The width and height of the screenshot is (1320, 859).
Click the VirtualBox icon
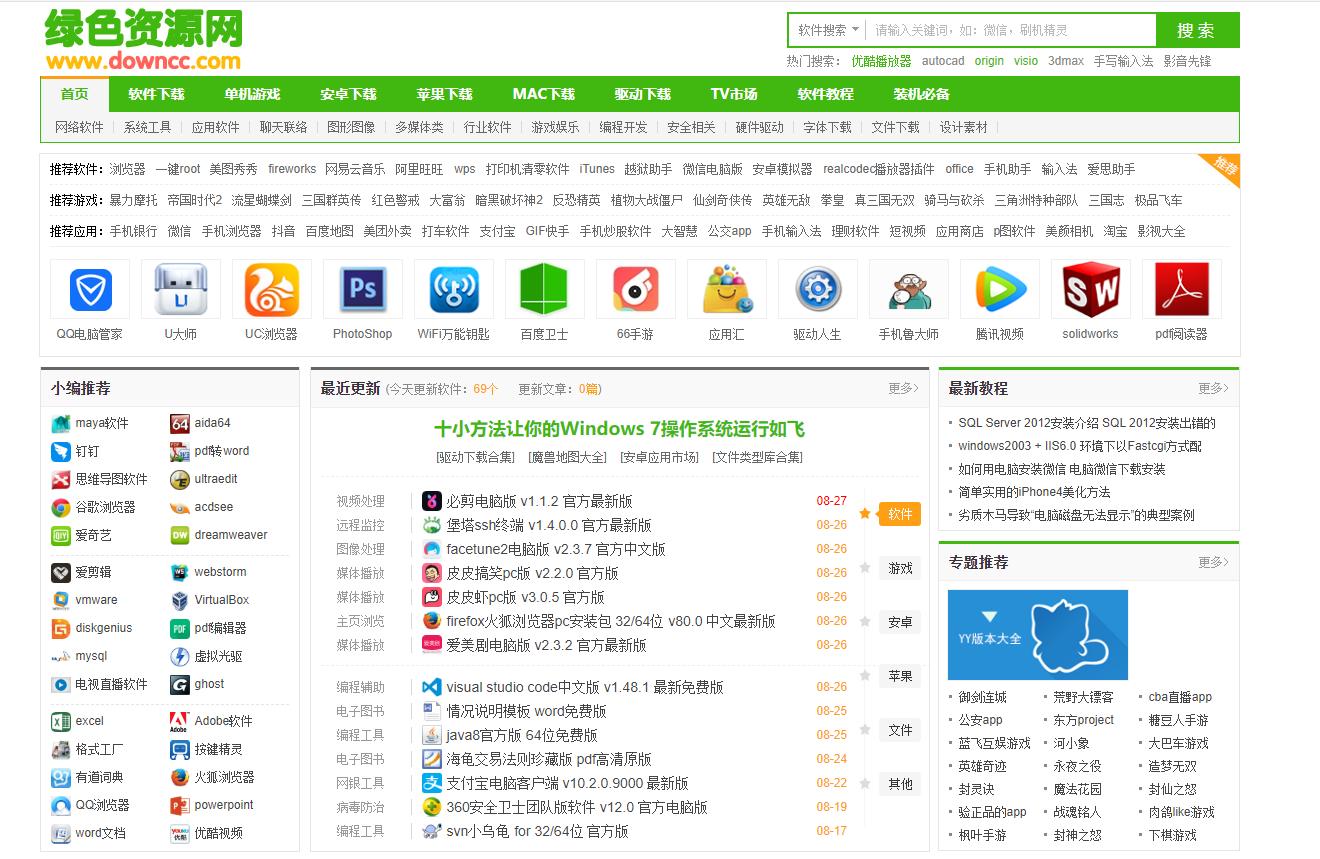(x=180, y=600)
